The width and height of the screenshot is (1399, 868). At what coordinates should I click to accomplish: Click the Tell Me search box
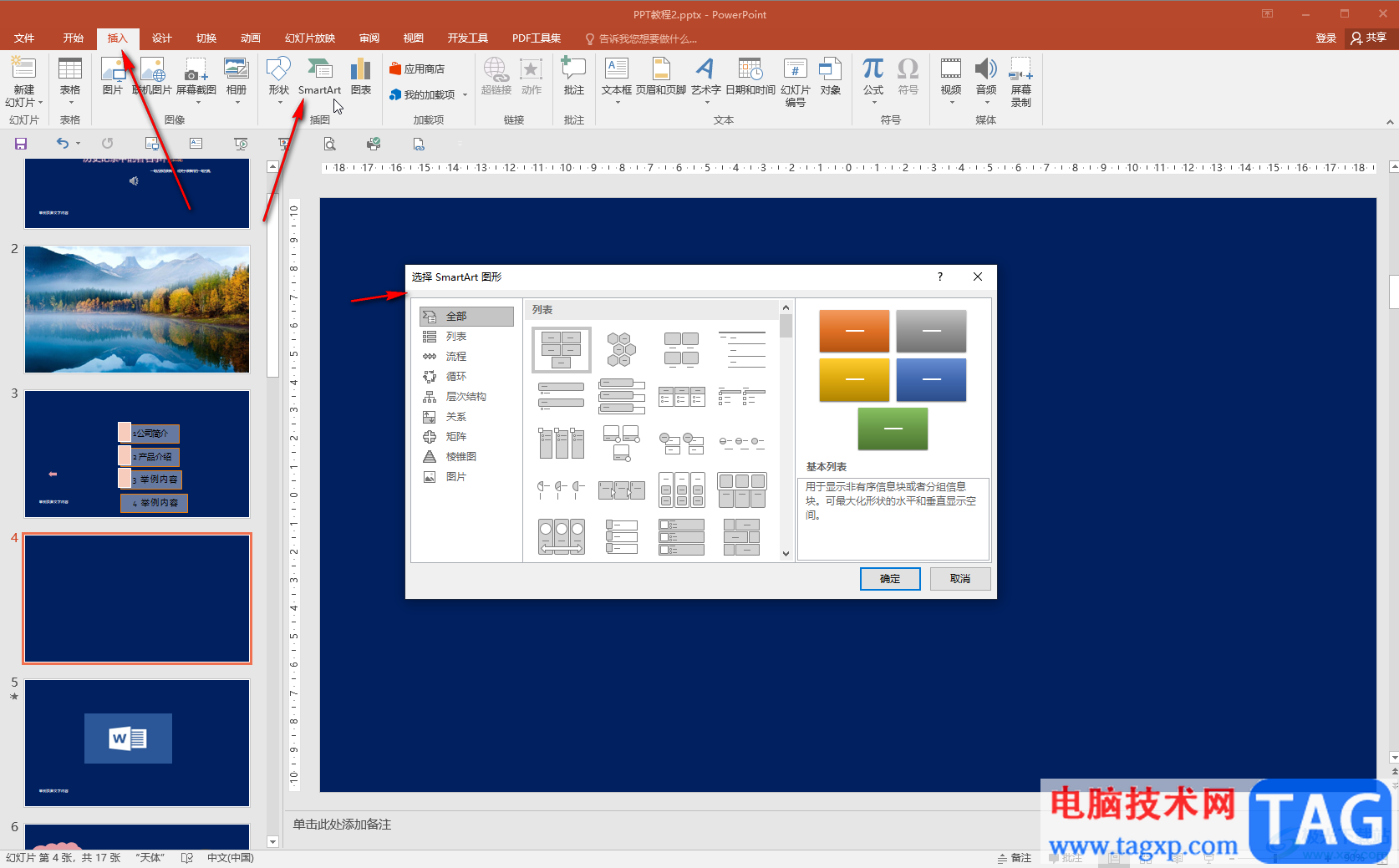point(642,39)
